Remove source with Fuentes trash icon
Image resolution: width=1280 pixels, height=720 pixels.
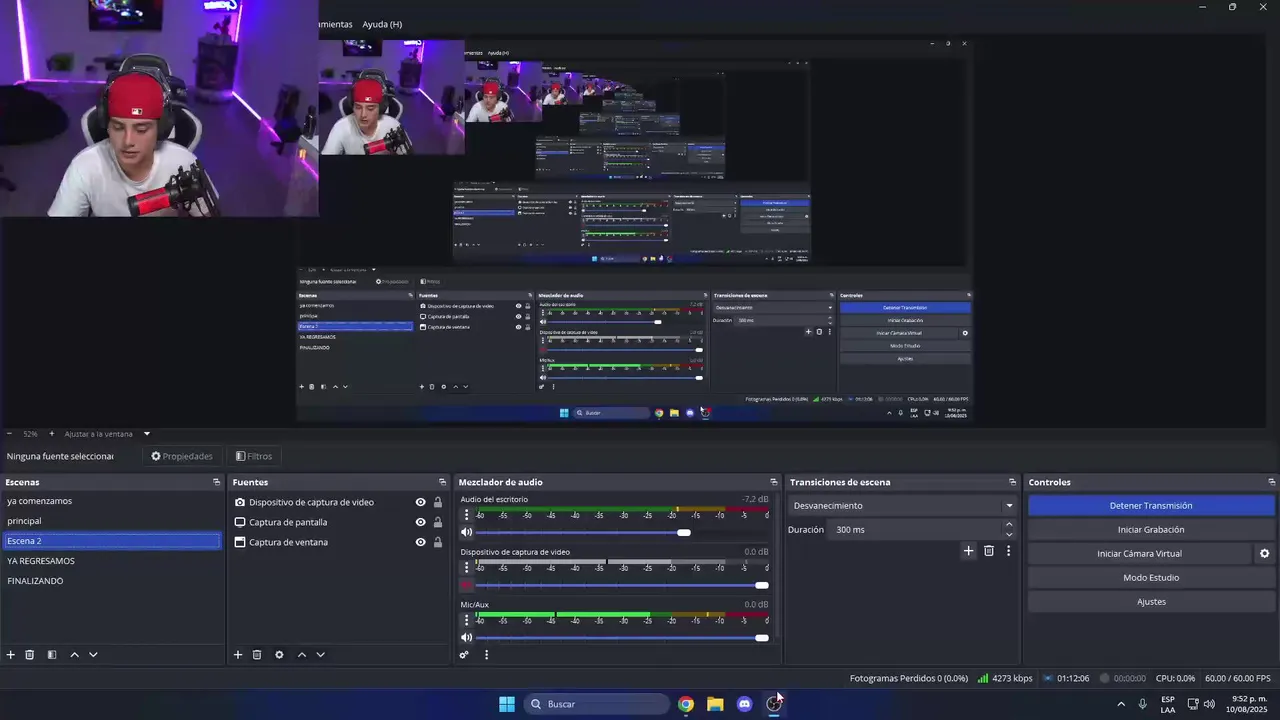pyautogui.click(x=257, y=655)
